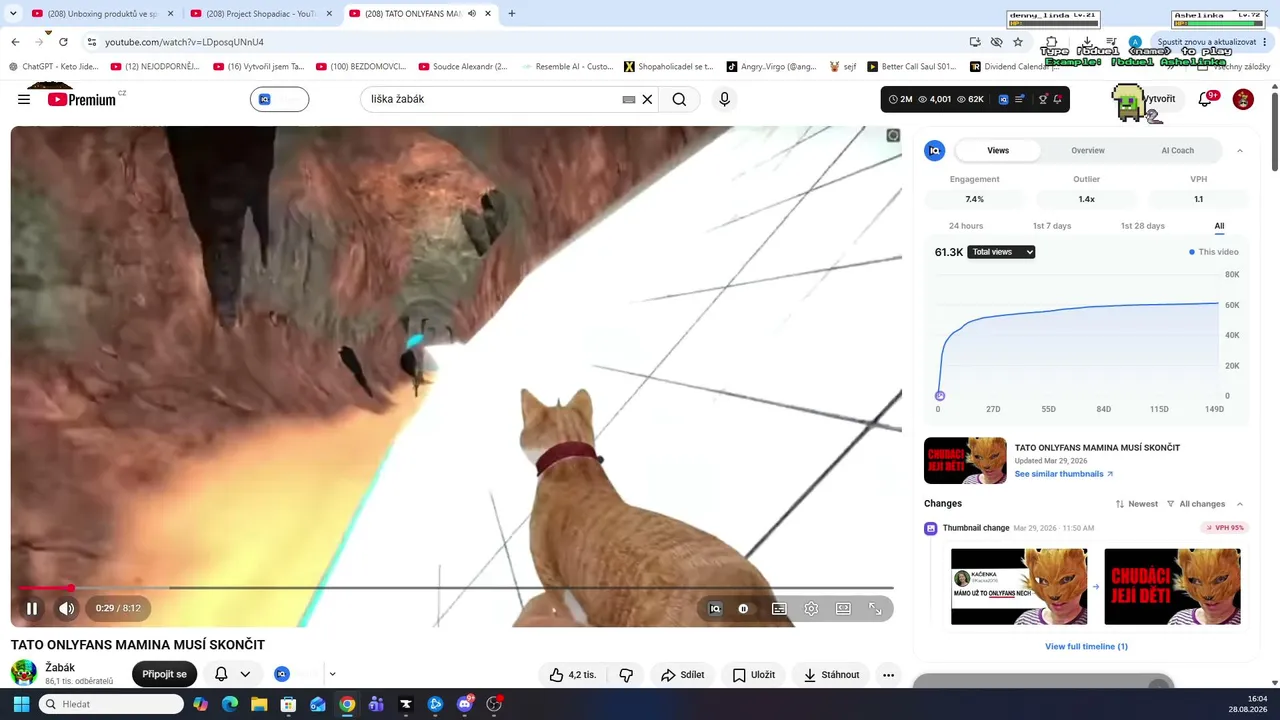Open Windows Start menu
The image size is (1280, 720).
pyautogui.click(x=21, y=704)
